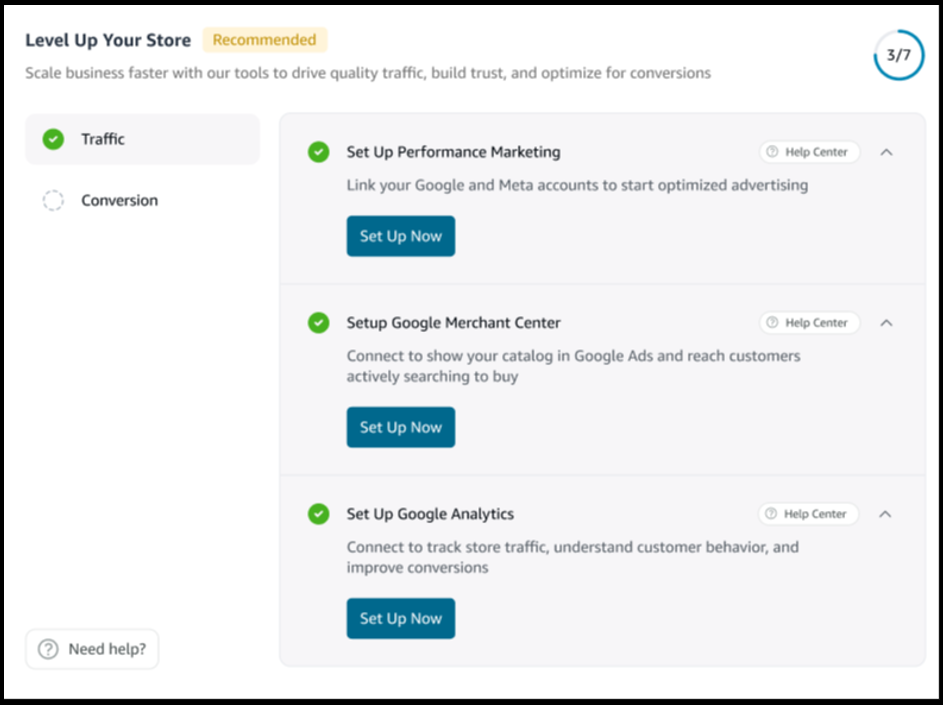This screenshot has height=705, width=943.
Task: Collapse the Setup Google Merchant Center section
Action: click(885, 323)
